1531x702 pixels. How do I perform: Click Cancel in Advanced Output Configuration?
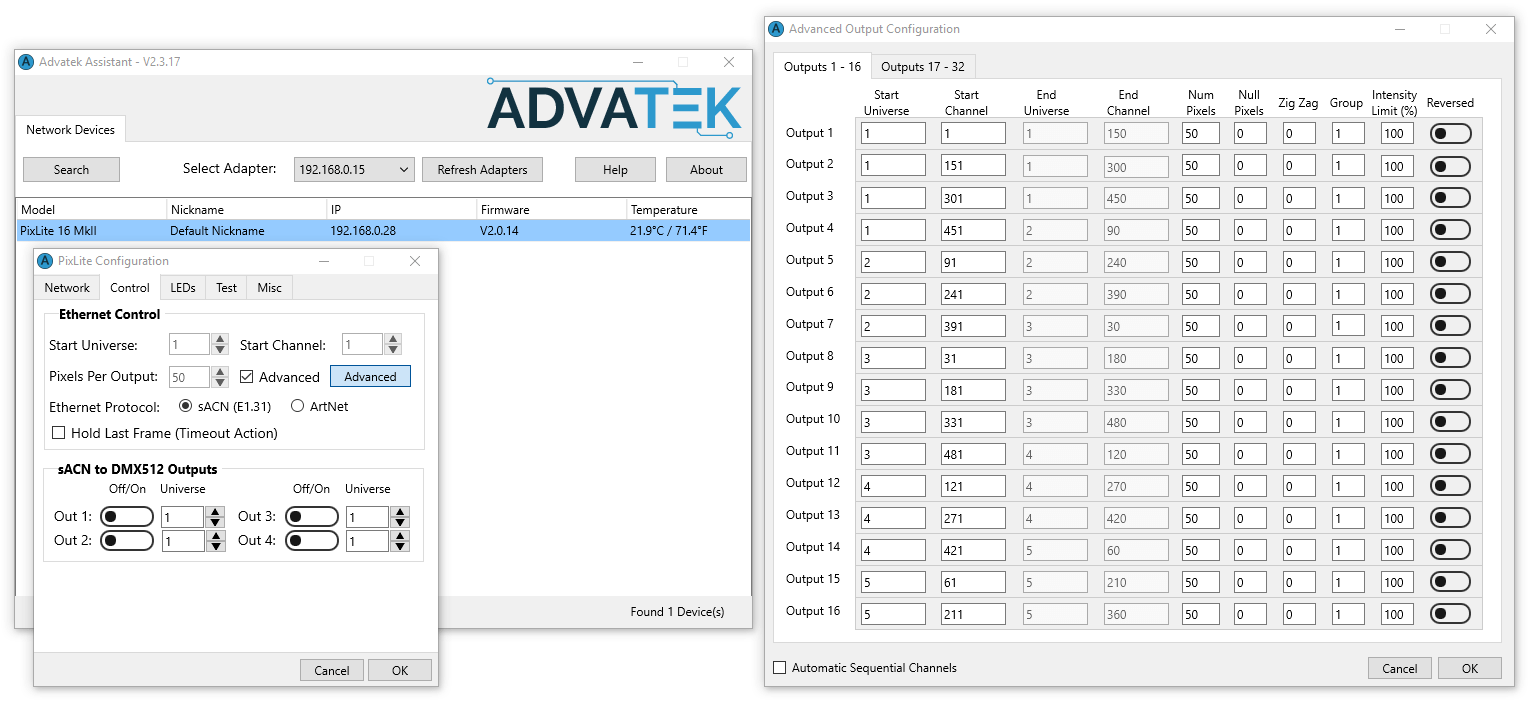click(1400, 668)
